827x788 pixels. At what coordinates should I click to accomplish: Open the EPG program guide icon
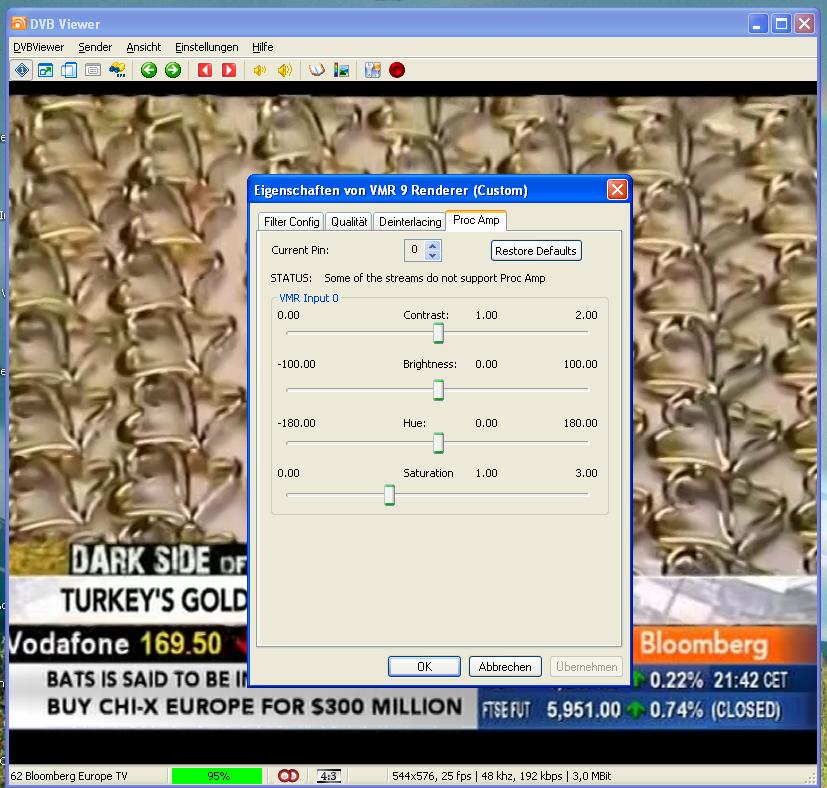(x=117, y=70)
